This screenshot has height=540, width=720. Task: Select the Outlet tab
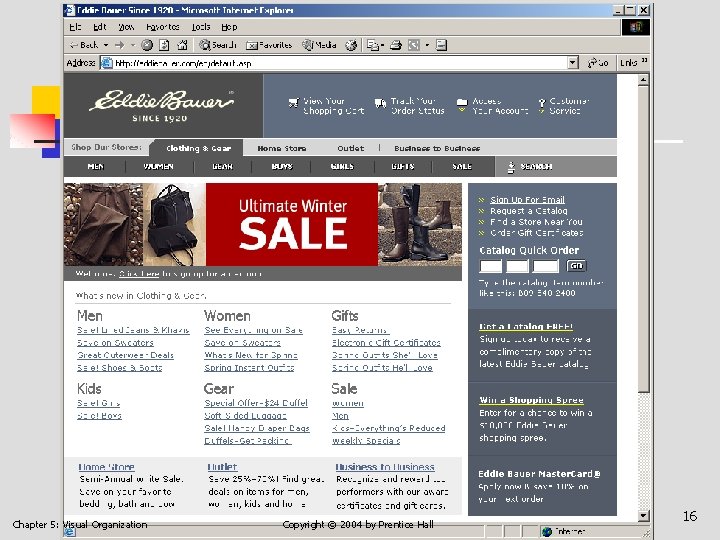tap(350, 148)
